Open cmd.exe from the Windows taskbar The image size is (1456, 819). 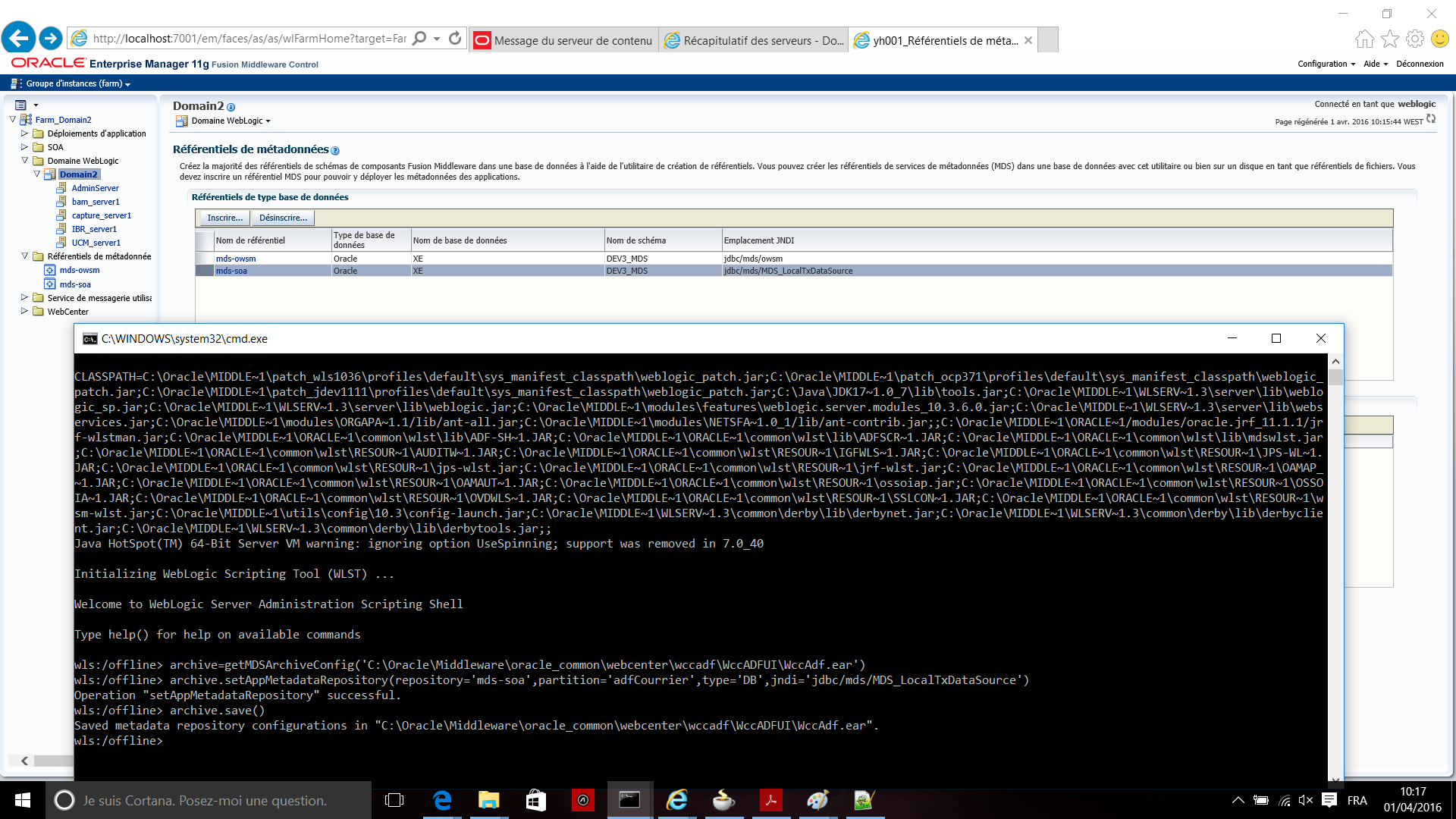click(629, 800)
